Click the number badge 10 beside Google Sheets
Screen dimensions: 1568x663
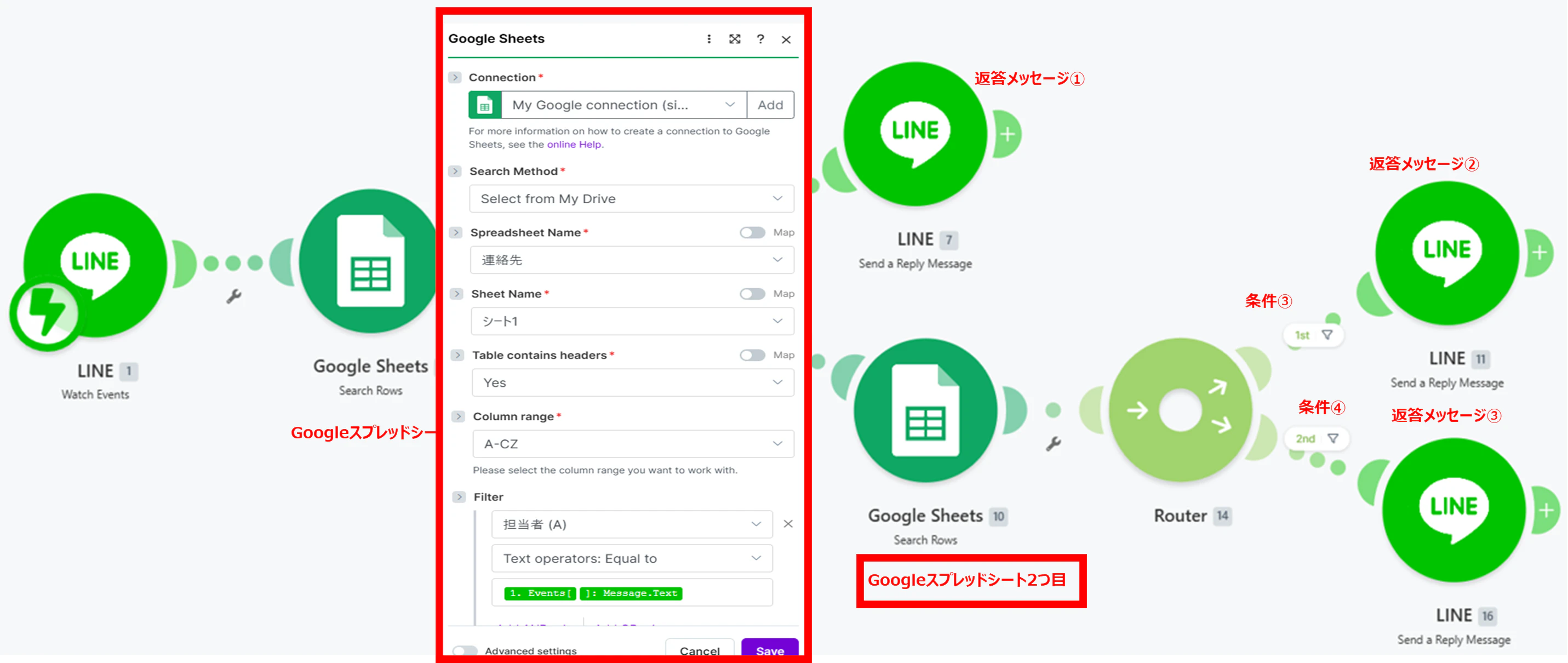[998, 517]
